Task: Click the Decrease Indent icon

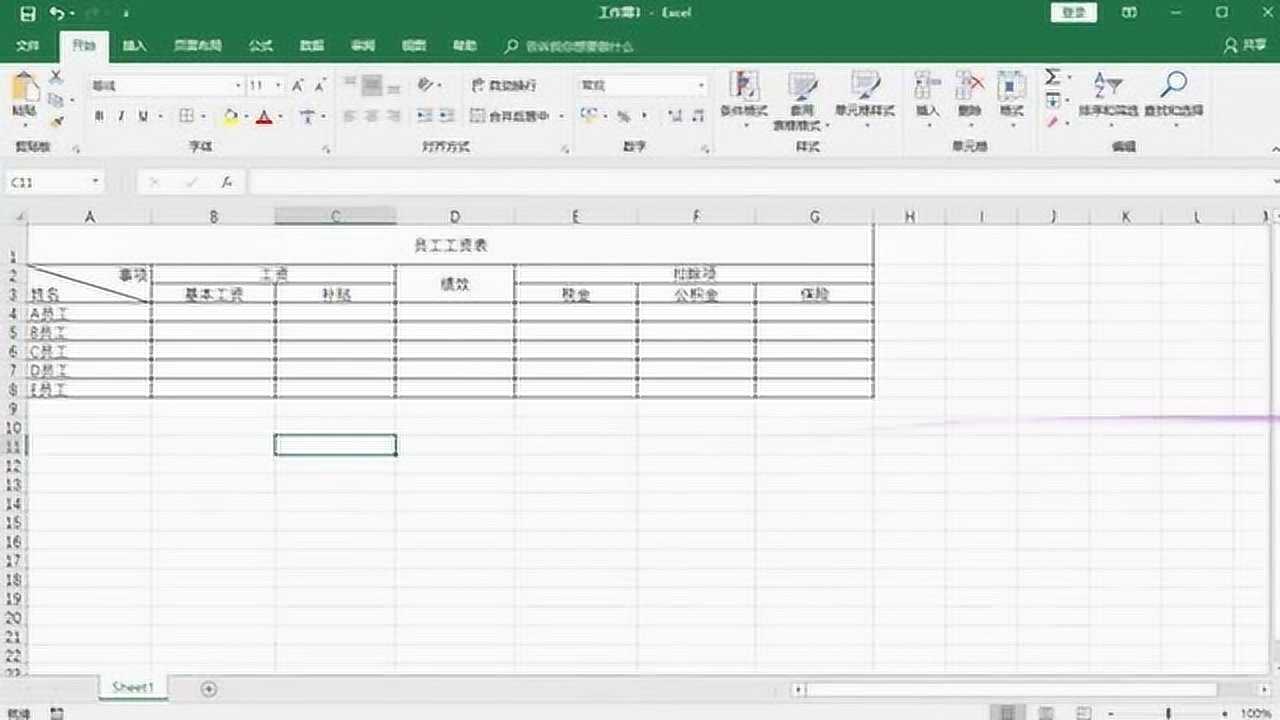Action: 424,117
